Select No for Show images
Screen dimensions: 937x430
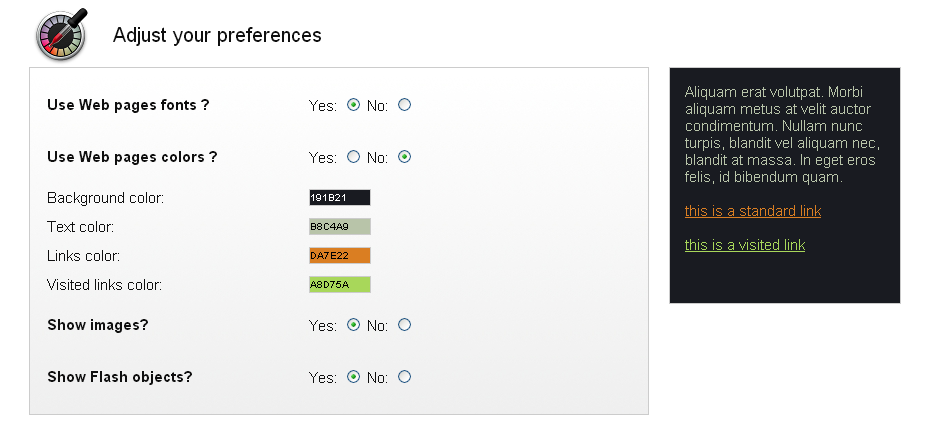(405, 325)
